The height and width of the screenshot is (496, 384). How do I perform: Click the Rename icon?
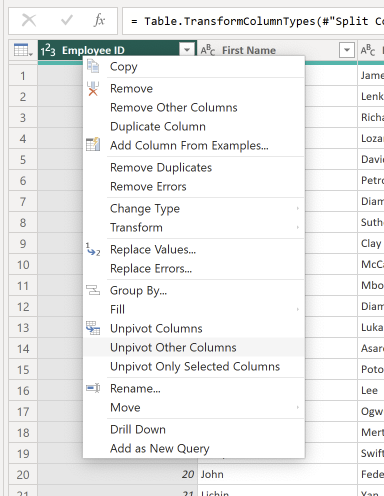(93, 388)
